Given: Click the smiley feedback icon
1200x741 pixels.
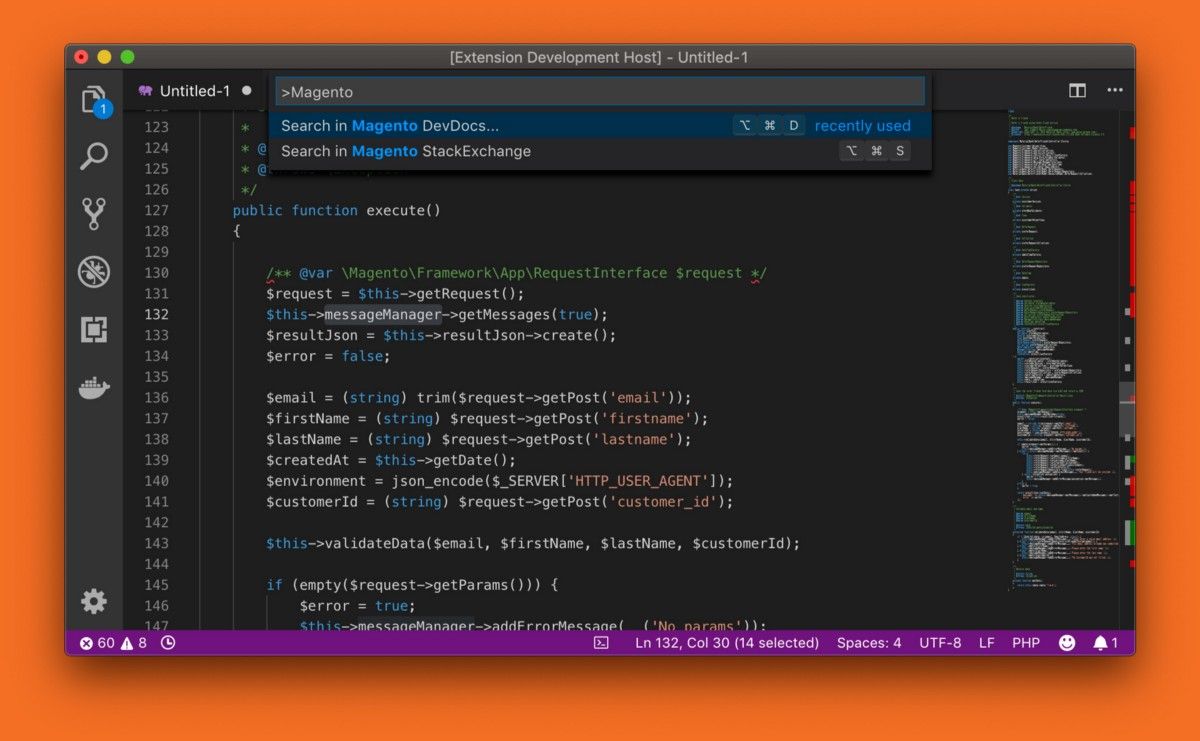Looking at the screenshot, I should click(x=1068, y=643).
